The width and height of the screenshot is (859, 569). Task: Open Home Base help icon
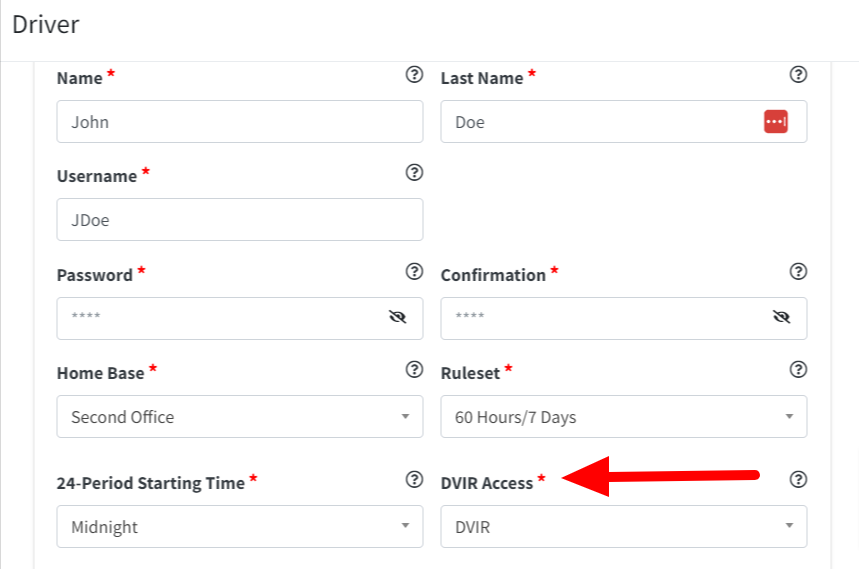(x=414, y=370)
